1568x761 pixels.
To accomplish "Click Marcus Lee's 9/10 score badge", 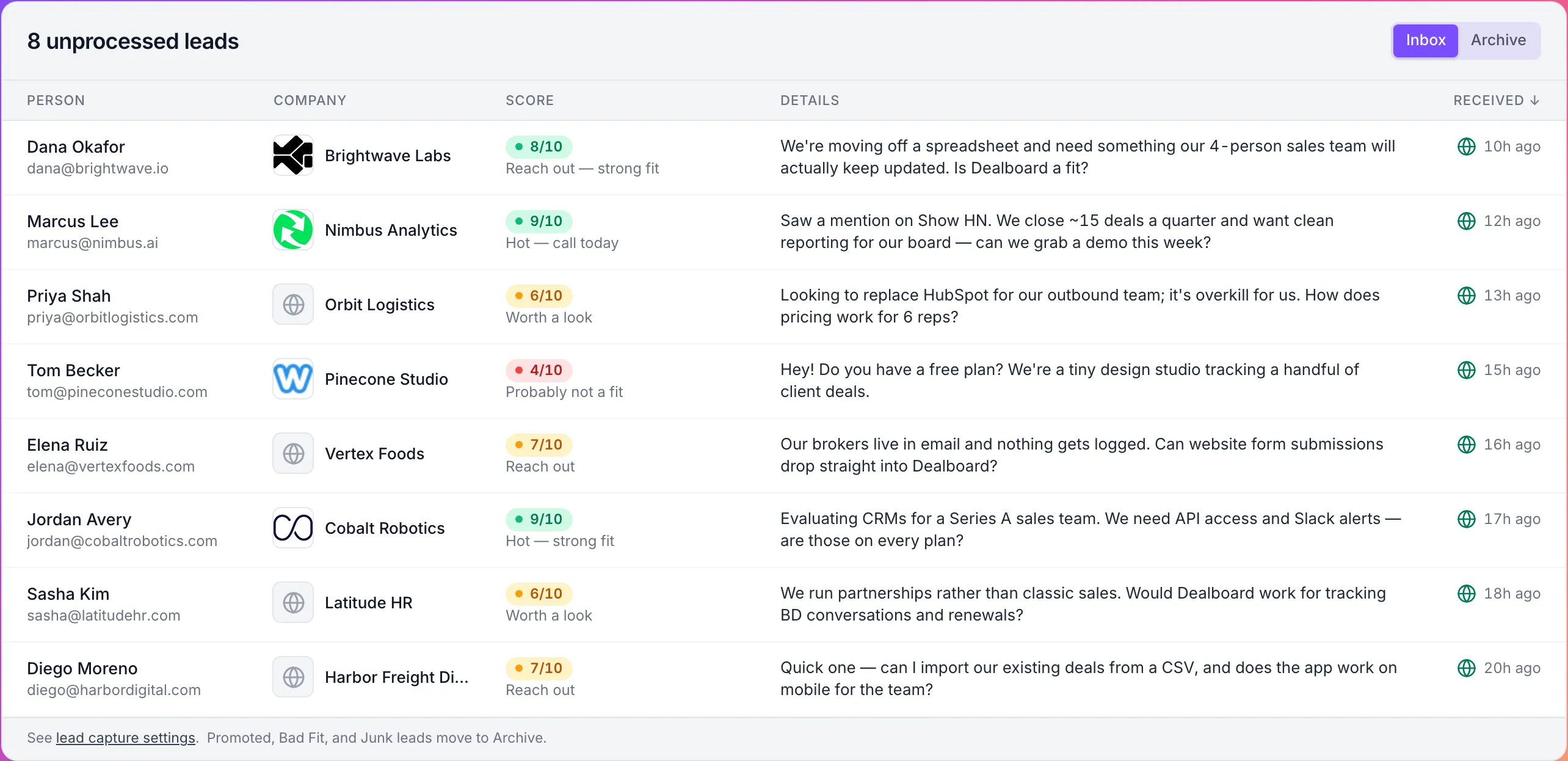I will pyautogui.click(x=539, y=221).
